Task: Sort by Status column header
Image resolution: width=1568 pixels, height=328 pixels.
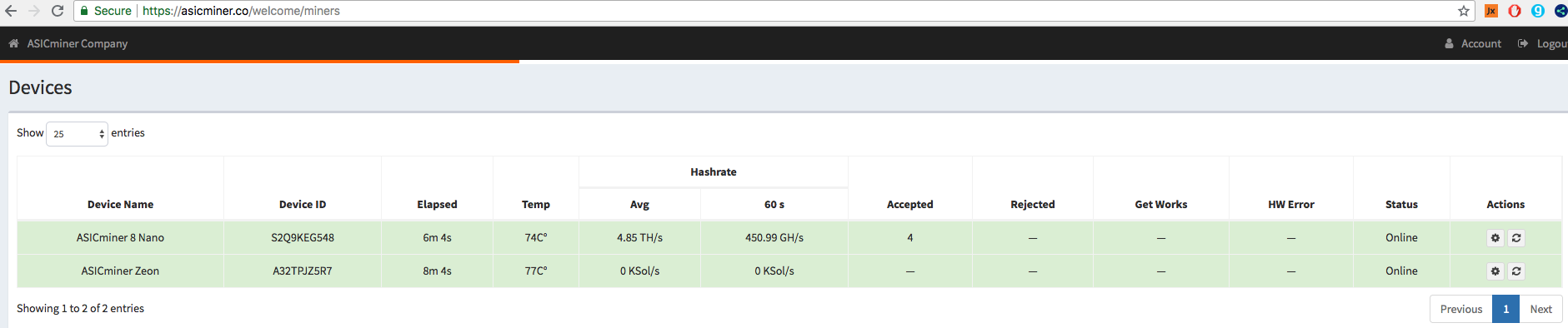Action: (1401, 204)
